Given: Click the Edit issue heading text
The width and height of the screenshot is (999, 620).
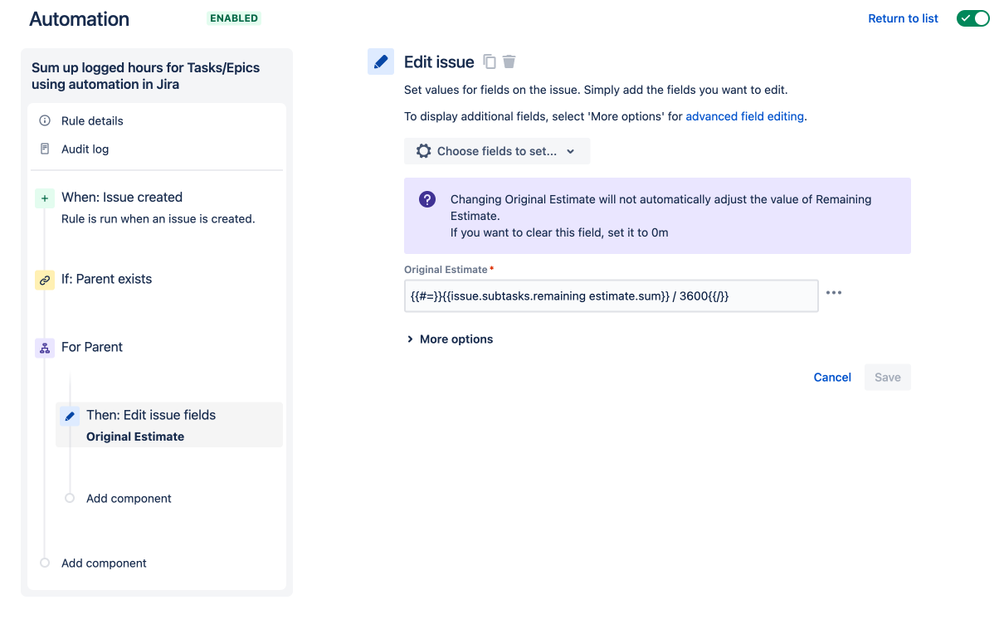Looking at the screenshot, I should 439,62.
